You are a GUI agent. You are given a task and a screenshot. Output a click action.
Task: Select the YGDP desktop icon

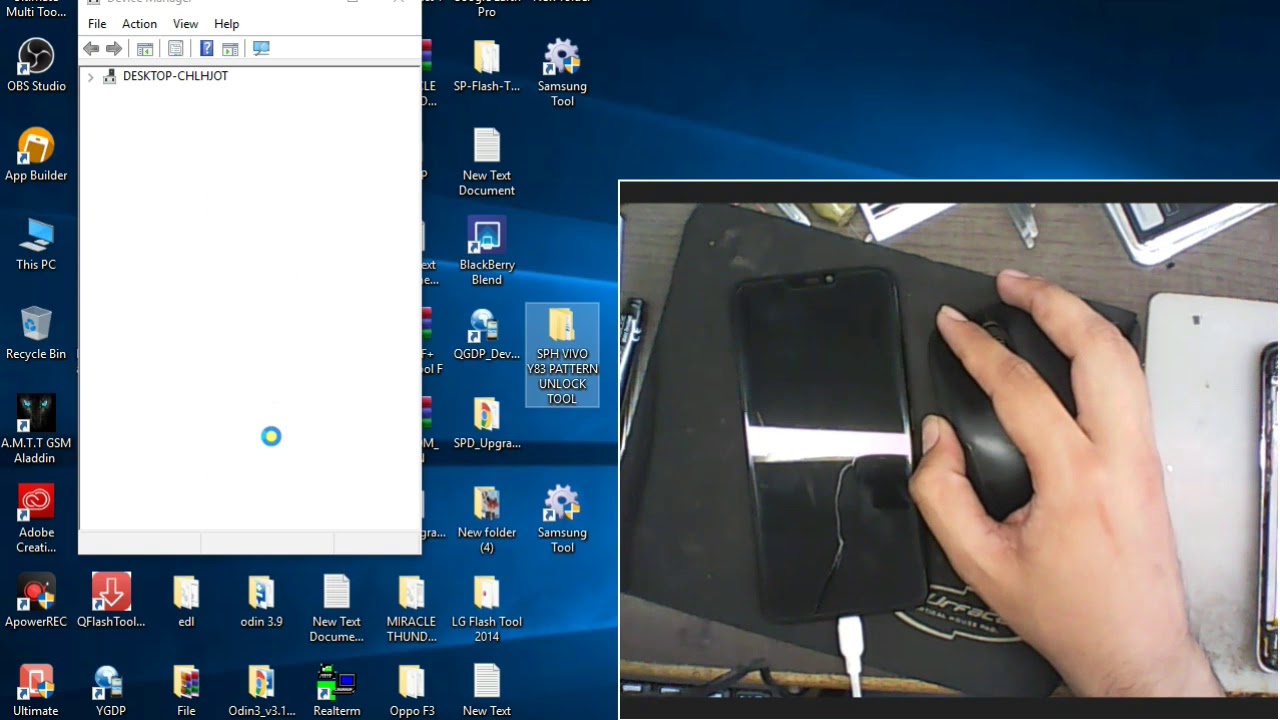[x=111, y=691]
